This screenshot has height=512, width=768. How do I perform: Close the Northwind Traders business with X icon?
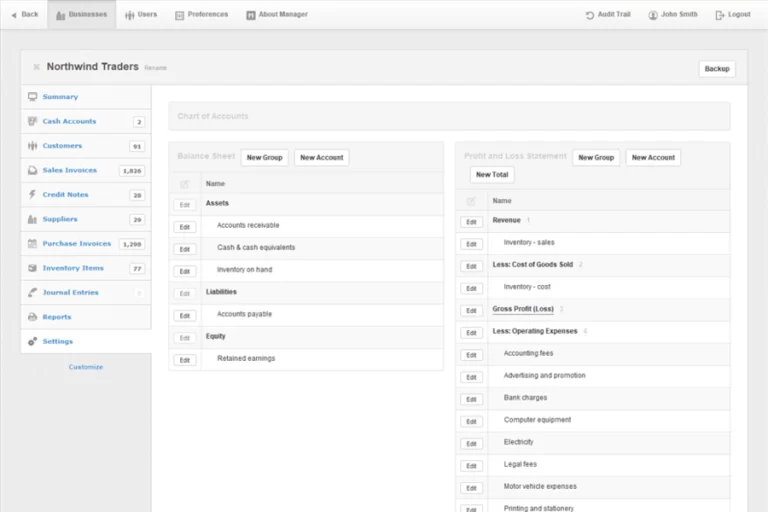click(36, 67)
